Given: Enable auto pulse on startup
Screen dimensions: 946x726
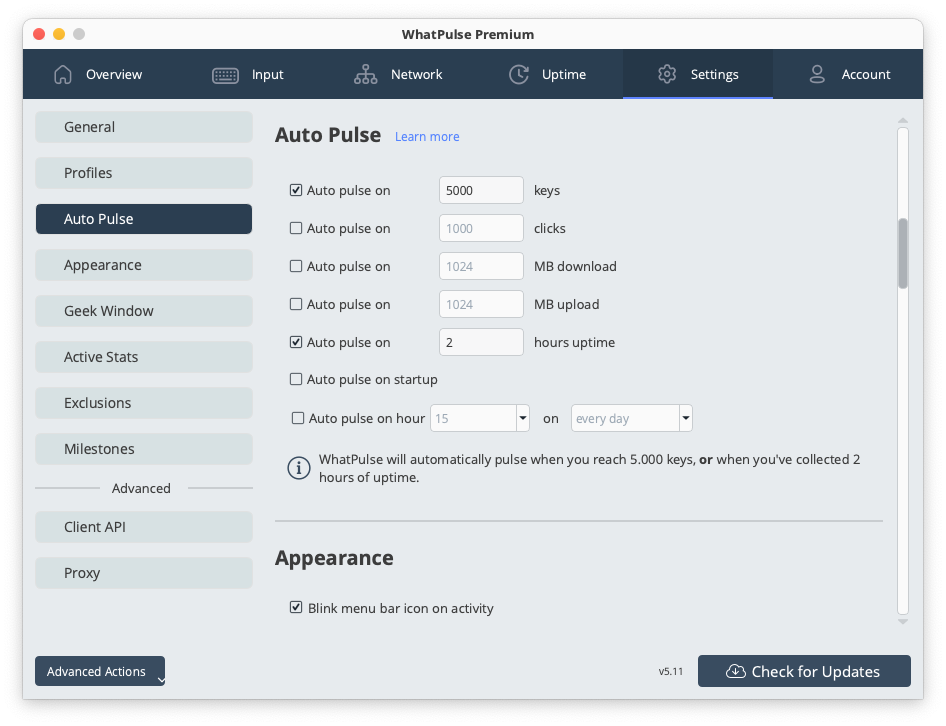Looking at the screenshot, I should click(x=295, y=379).
